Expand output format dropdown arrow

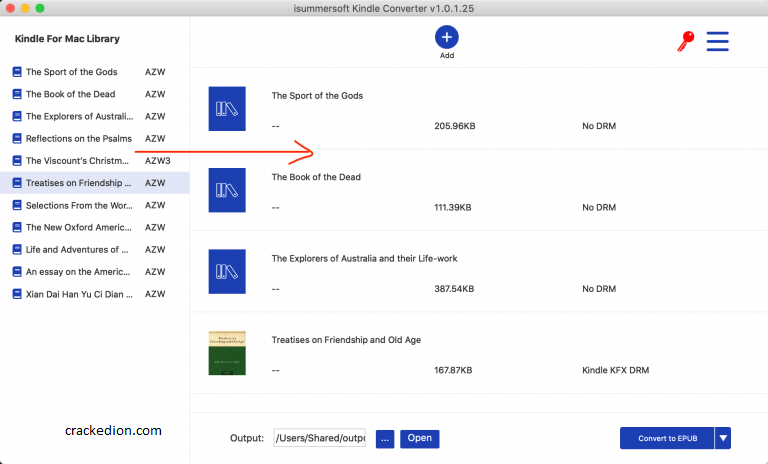[722, 438]
